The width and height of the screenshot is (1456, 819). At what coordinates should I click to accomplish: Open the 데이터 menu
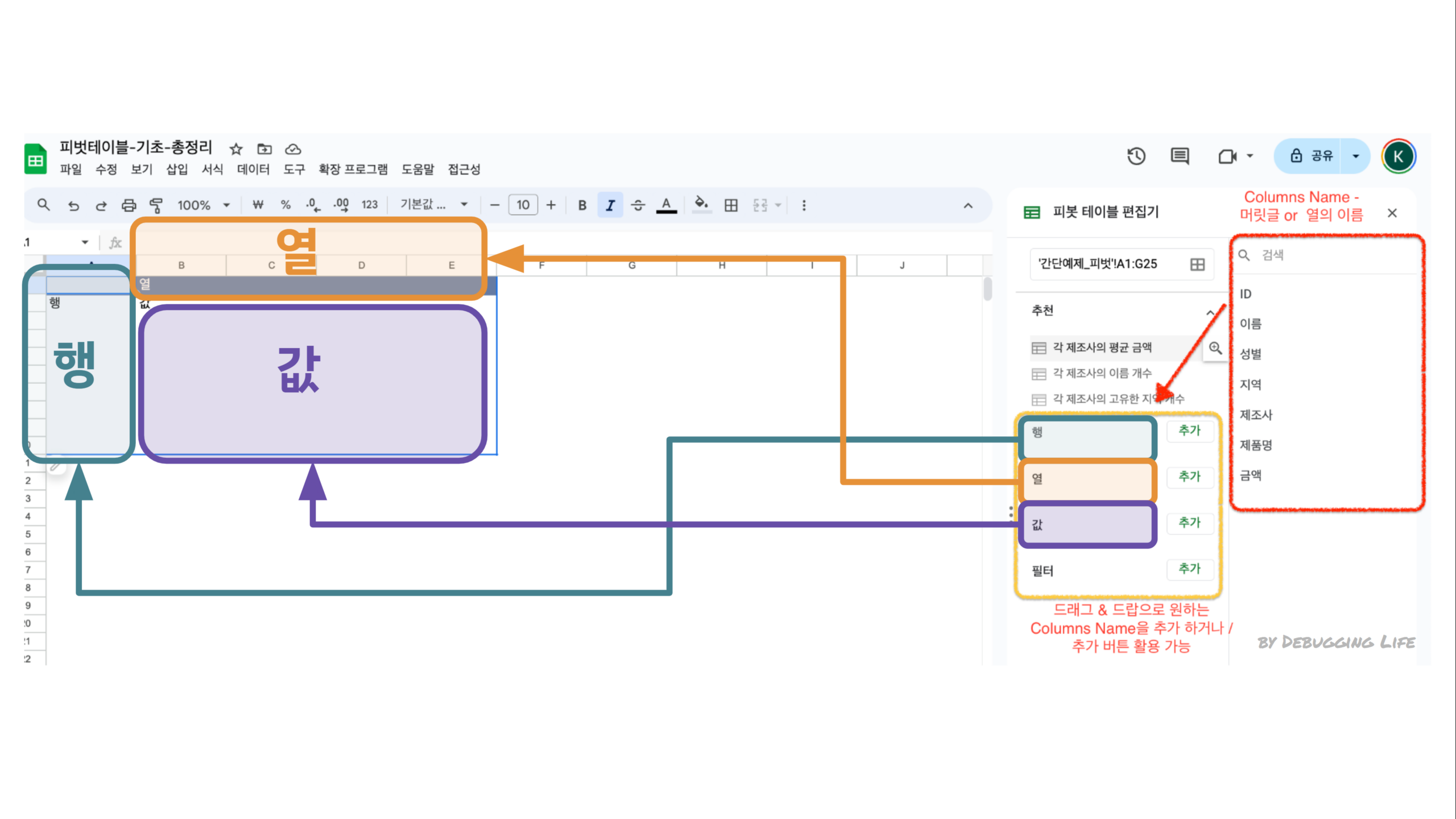coord(253,169)
